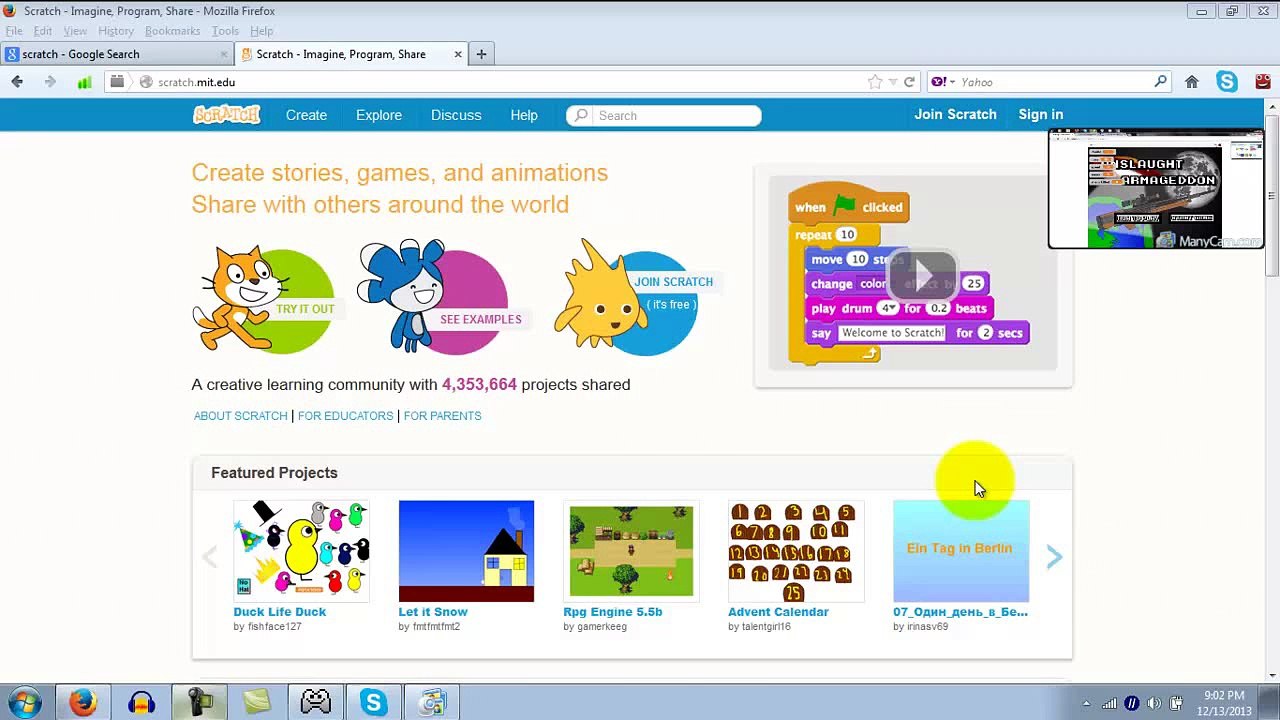Open Skype from the taskbar
Screen dimensions: 1280x720
[x=373, y=703]
